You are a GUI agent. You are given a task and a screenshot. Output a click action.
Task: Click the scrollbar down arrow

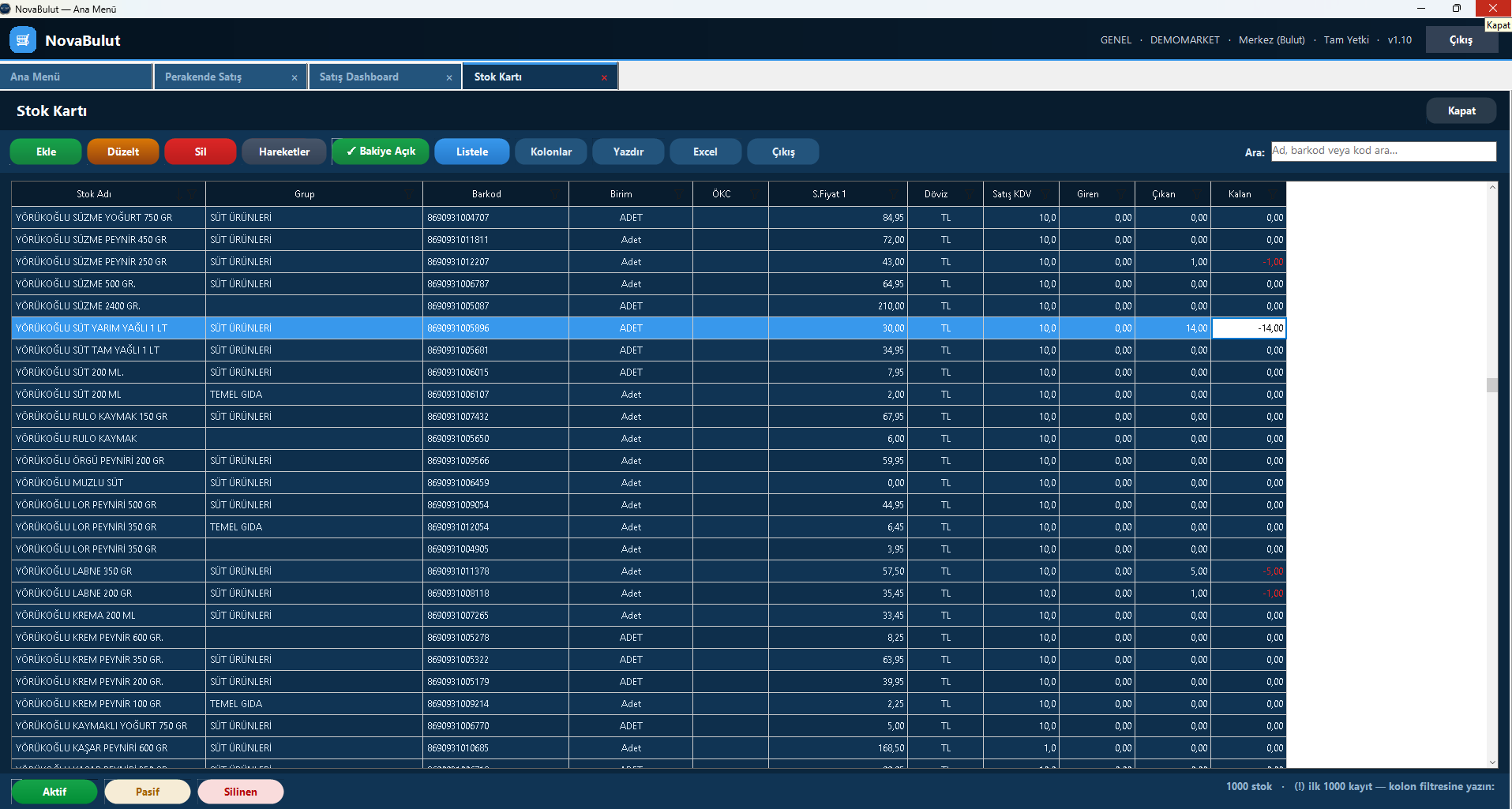1492,762
